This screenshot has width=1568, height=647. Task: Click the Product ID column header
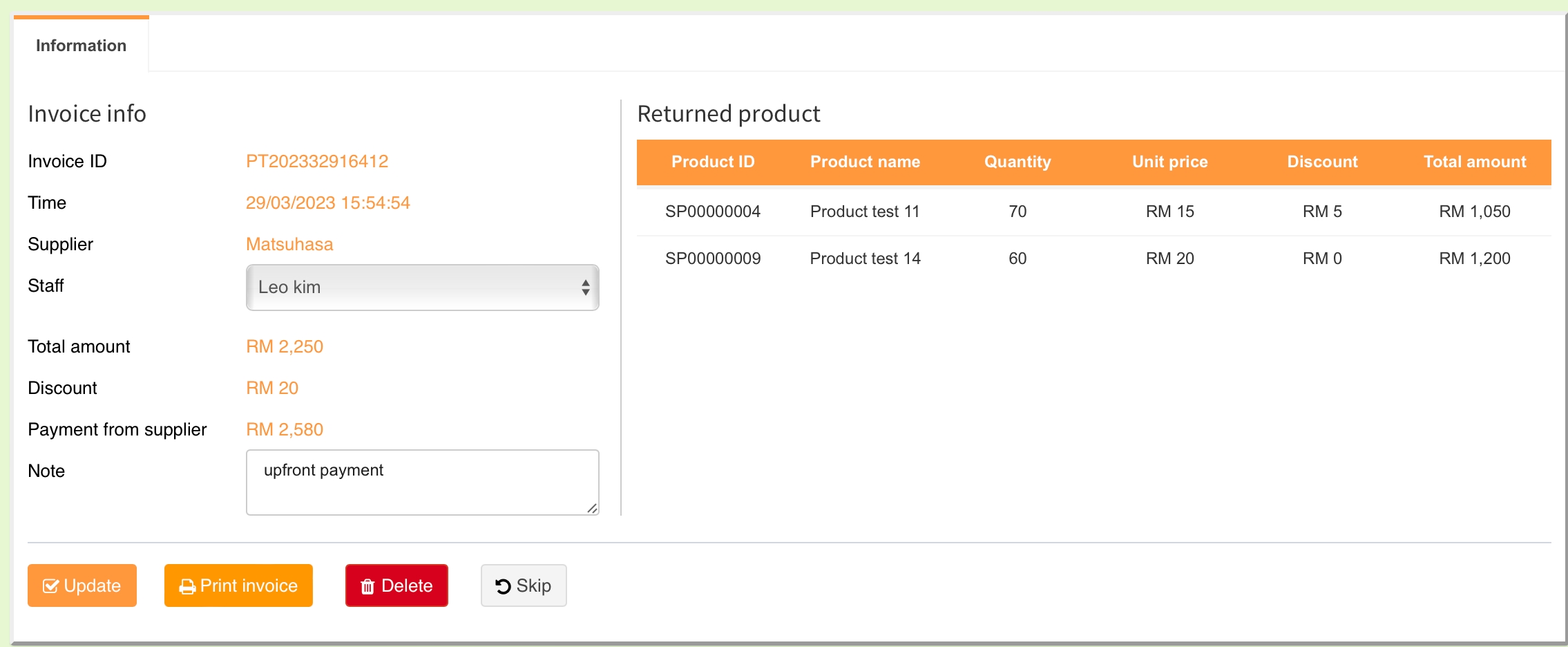713,162
